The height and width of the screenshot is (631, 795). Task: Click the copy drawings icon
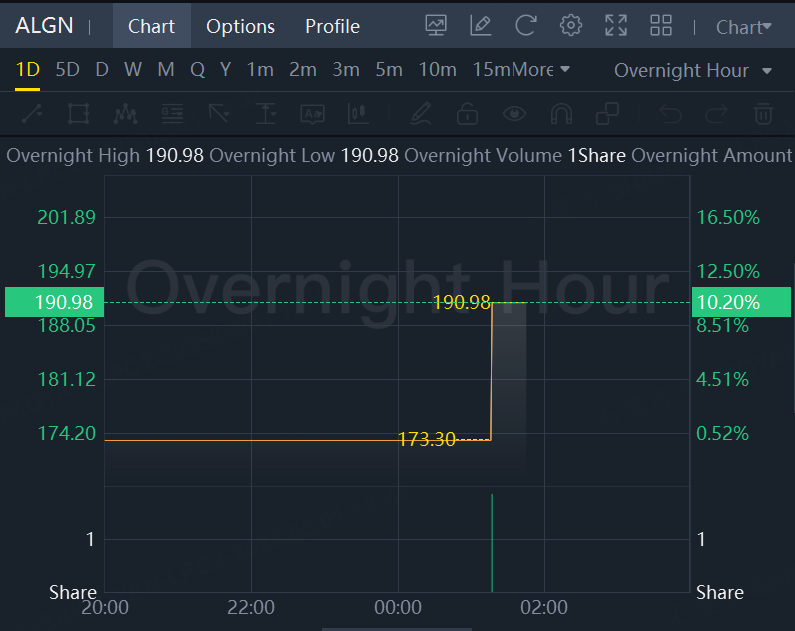(x=607, y=114)
